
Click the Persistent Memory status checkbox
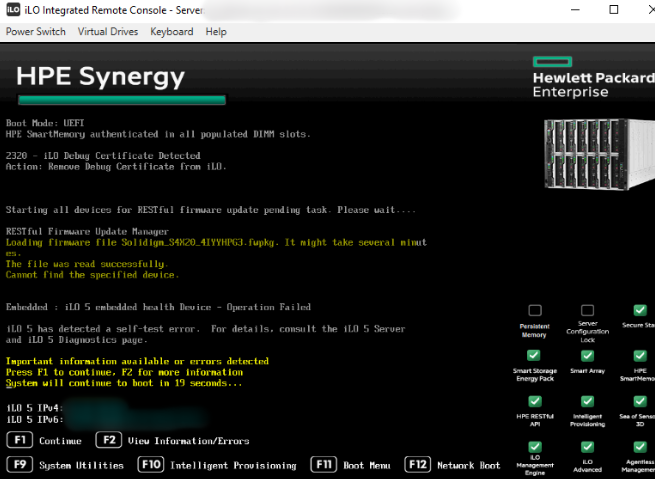[535, 310]
